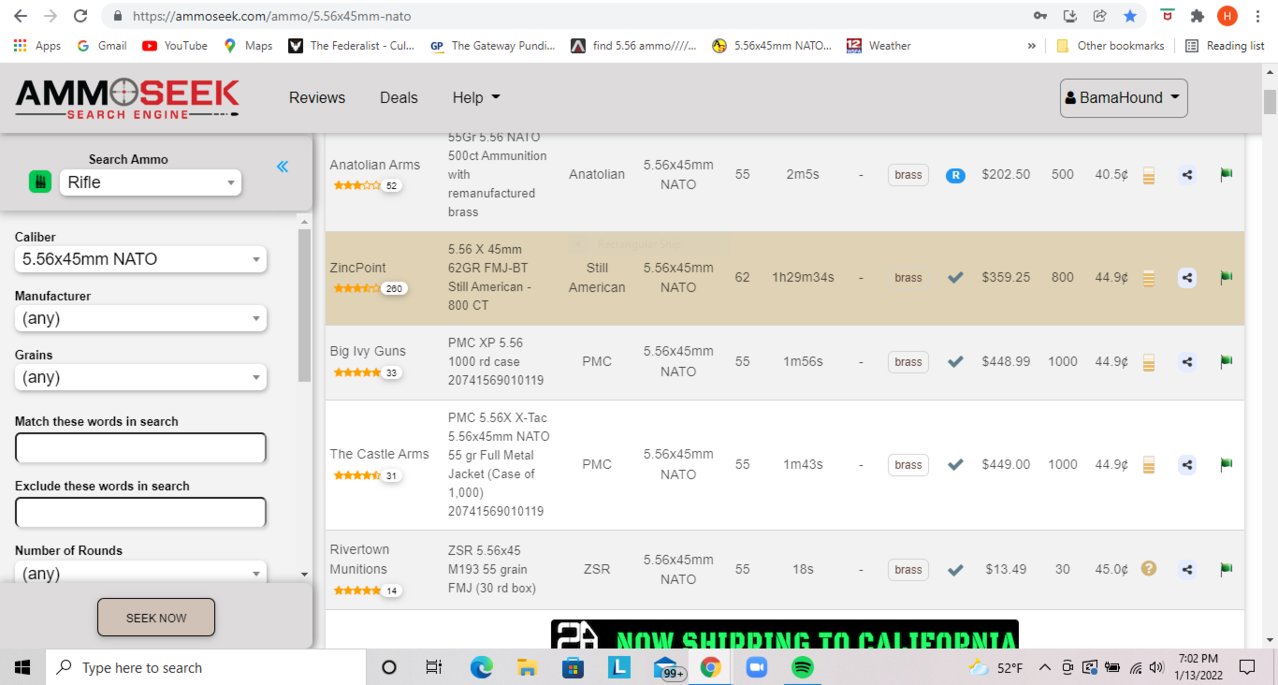Collapse the search sidebar with double chevron
The image size is (1278, 685).
[x=282, y=167]
